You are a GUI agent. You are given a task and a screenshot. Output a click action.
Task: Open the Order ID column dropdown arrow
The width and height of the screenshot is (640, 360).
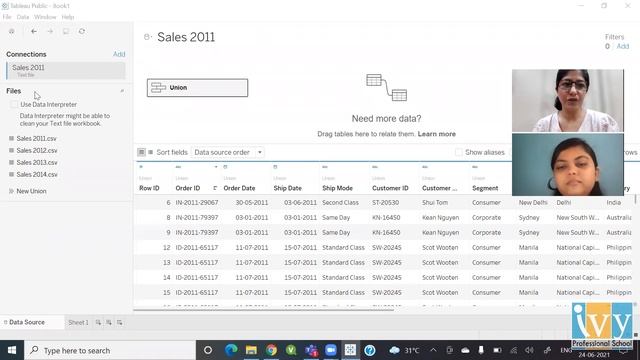(x=216, y=167)
